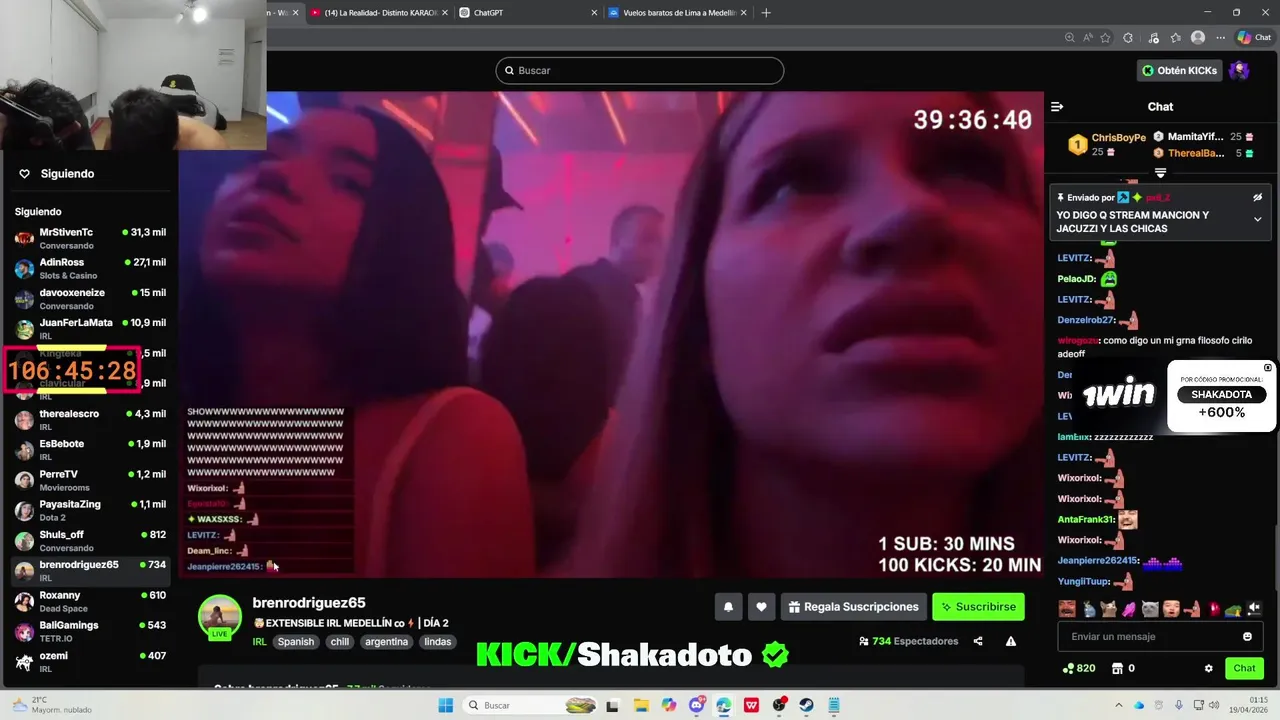Image resolution: width=1280 pixels, height=720 pixels.
Task: Open the argentina tag
Action: [386, 642]
